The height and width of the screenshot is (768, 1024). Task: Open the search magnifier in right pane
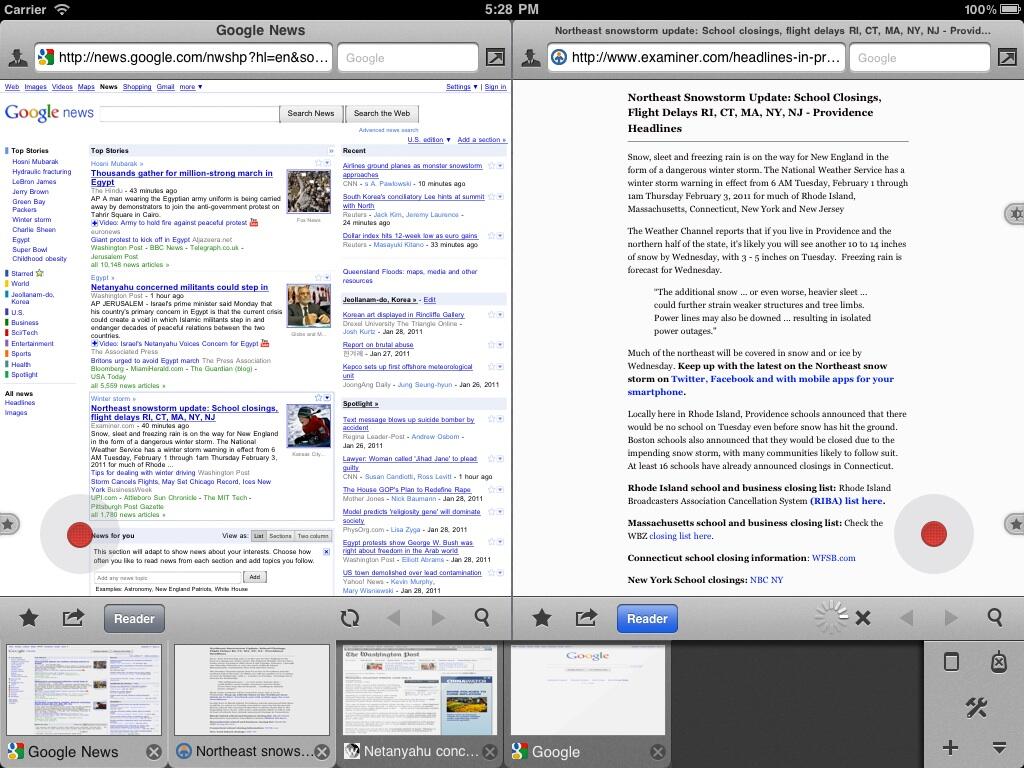[x=994, y=618]
